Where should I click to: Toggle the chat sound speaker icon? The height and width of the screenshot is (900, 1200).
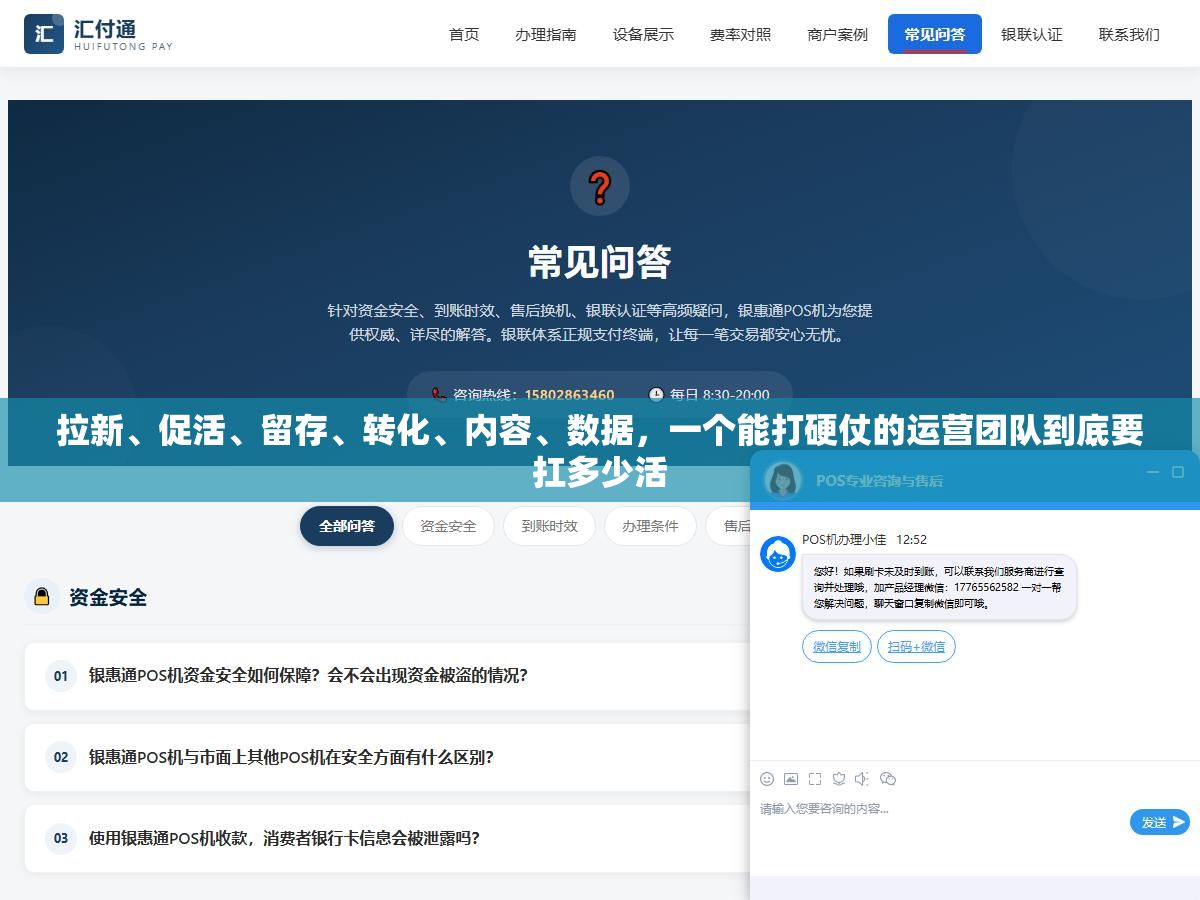click(x=863, y=779)
